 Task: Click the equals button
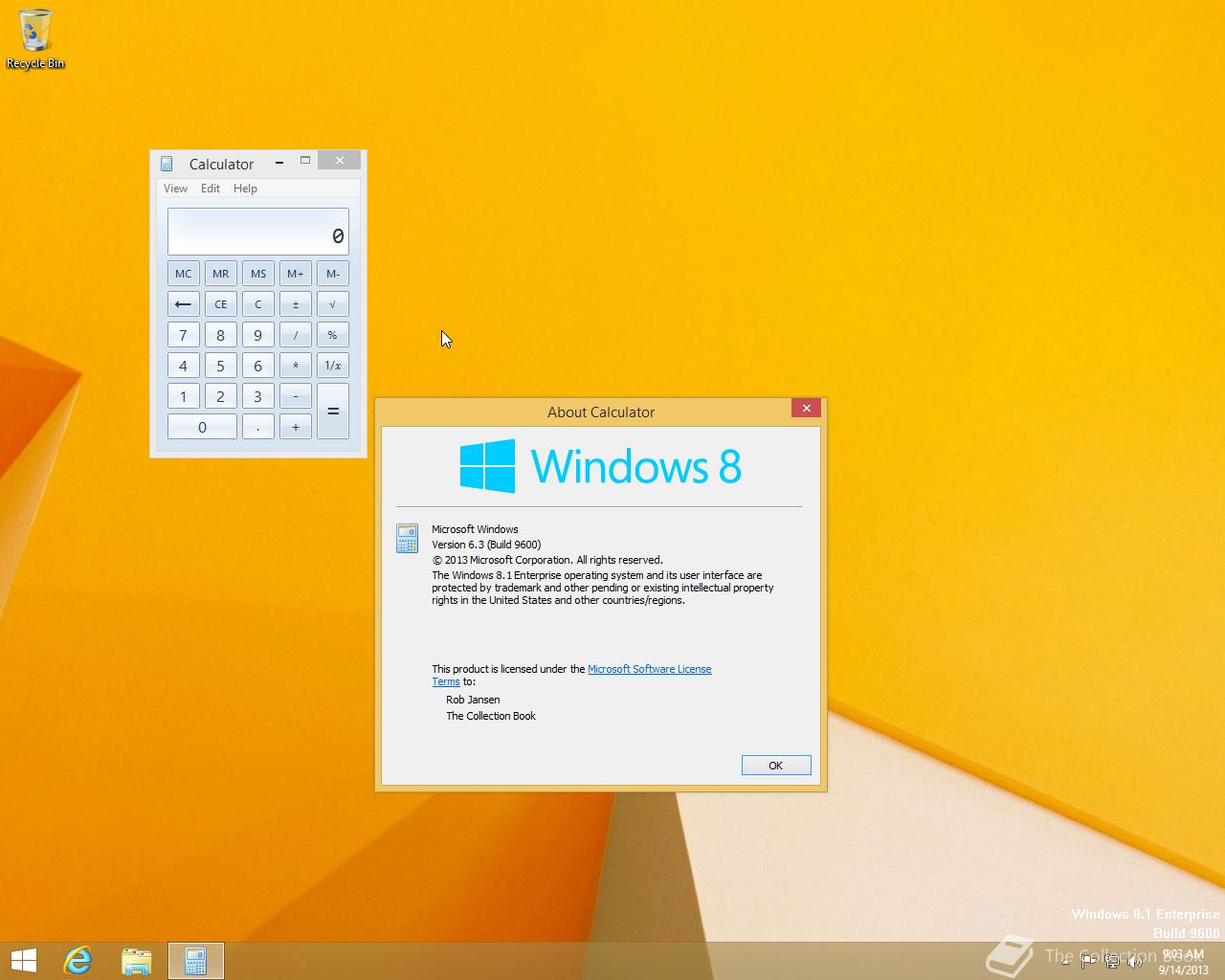click(333, 412)
